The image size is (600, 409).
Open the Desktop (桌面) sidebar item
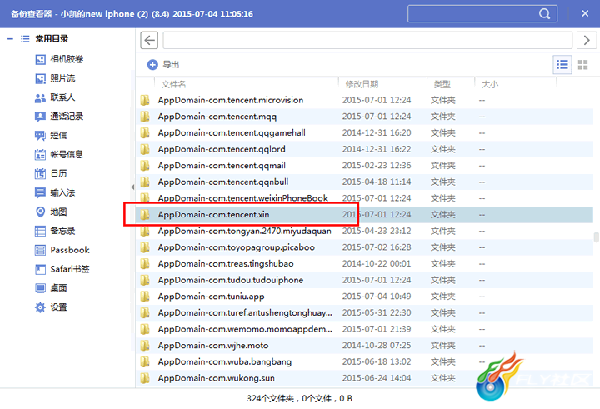point(51,288)
